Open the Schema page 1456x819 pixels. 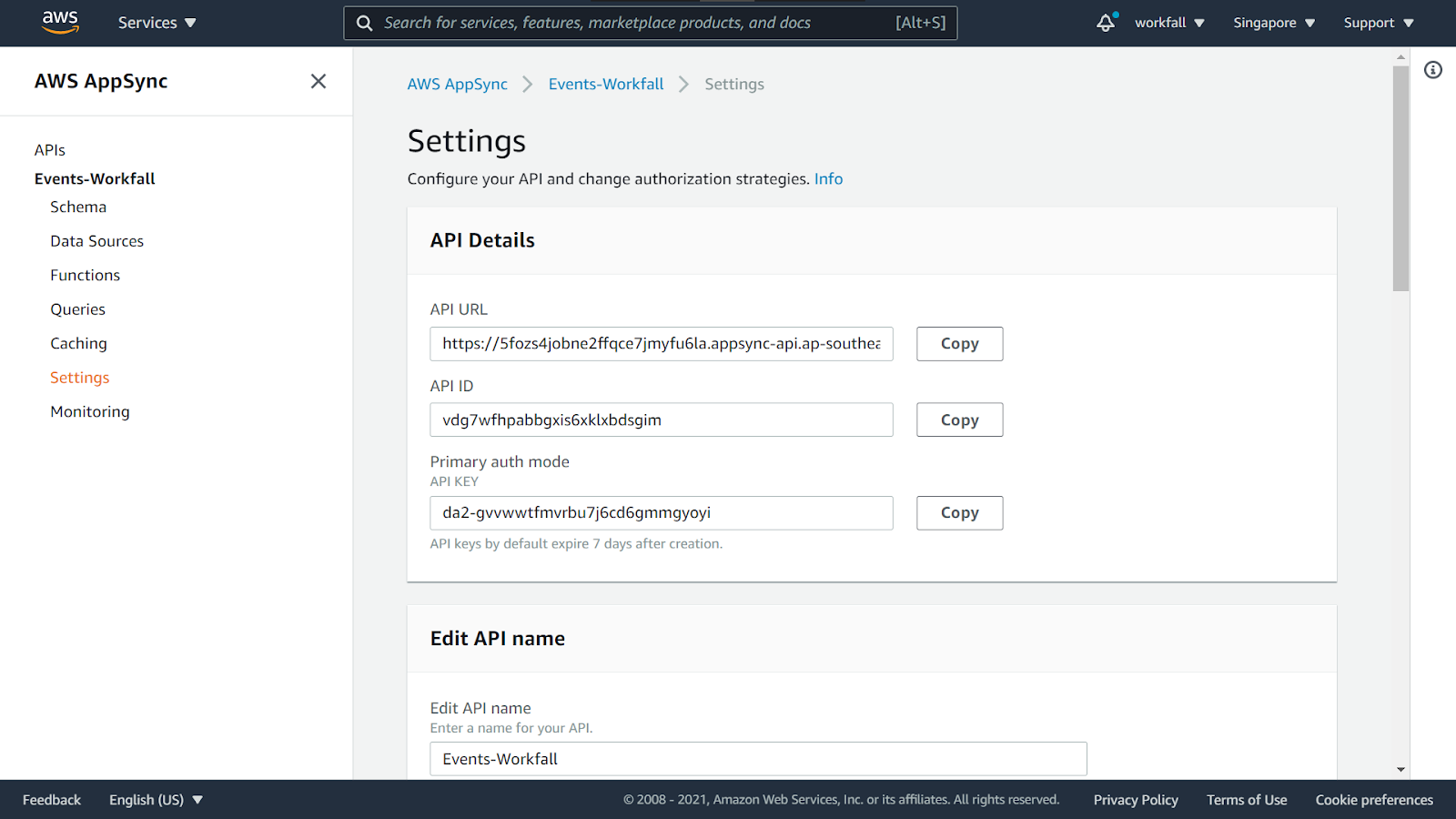[78, 207]
